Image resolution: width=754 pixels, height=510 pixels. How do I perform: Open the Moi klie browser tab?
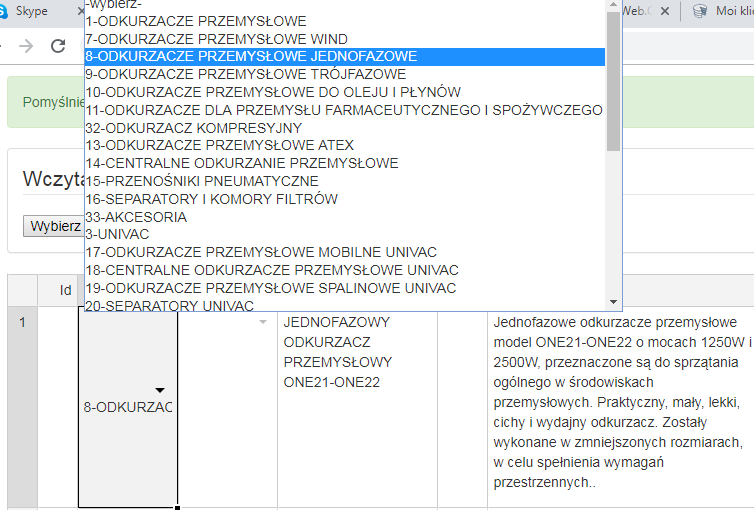tap(724, 11)
